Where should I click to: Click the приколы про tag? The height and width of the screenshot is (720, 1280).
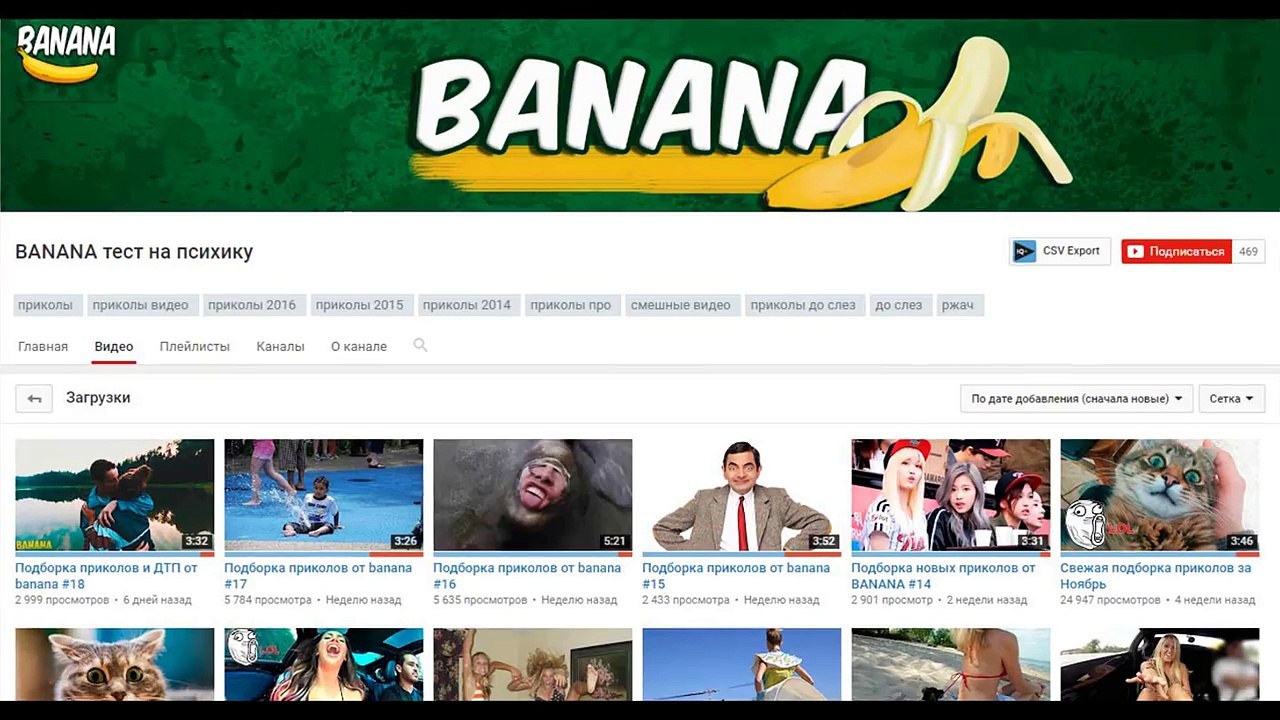point(571,305)
